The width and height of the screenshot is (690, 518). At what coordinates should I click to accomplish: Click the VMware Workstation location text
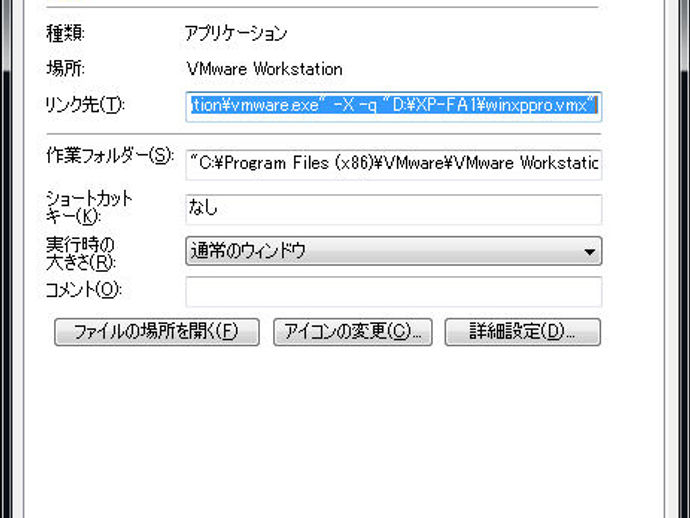point(264,69)
